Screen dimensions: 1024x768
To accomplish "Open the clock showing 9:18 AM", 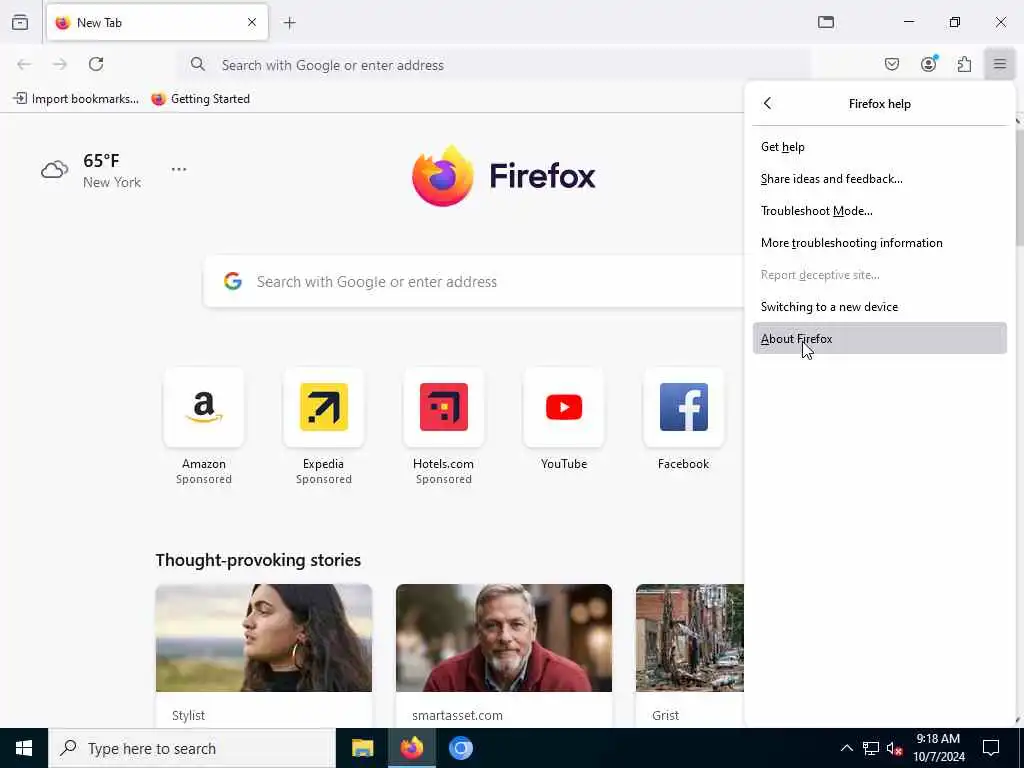I will [938, 748].
